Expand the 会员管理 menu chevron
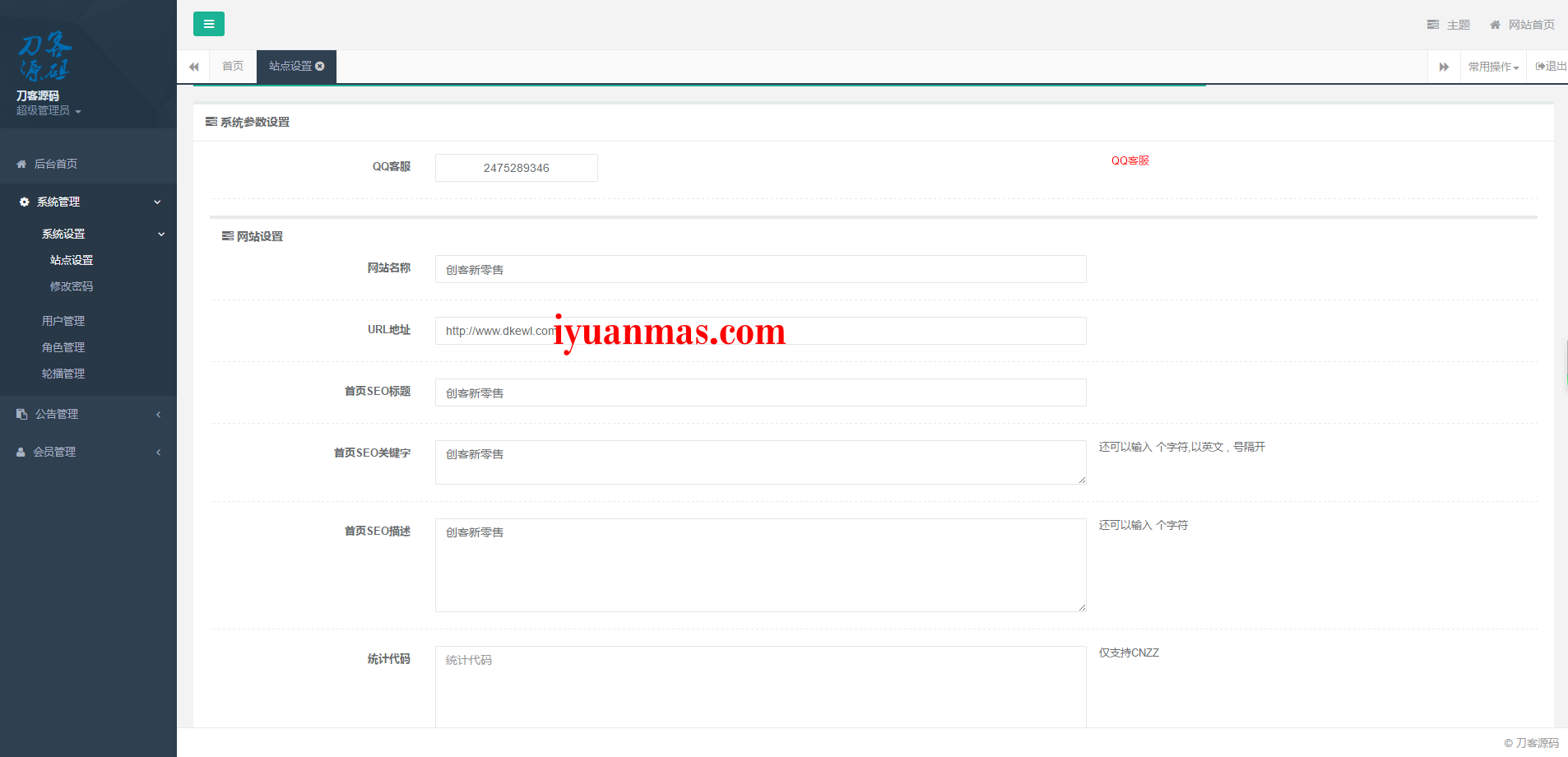1568x757 pixels. coord(158,452)
